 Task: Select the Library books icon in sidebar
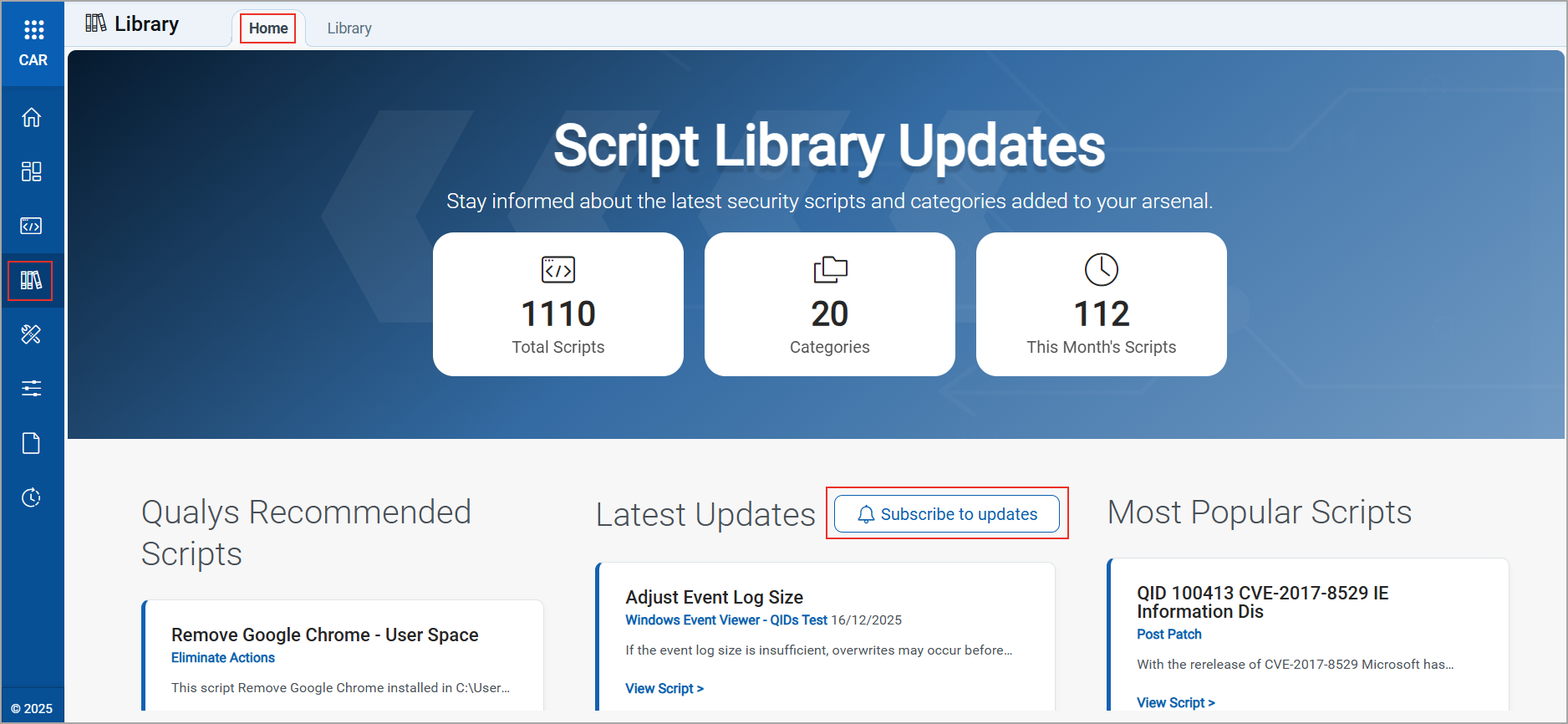[x=31, y=280]
